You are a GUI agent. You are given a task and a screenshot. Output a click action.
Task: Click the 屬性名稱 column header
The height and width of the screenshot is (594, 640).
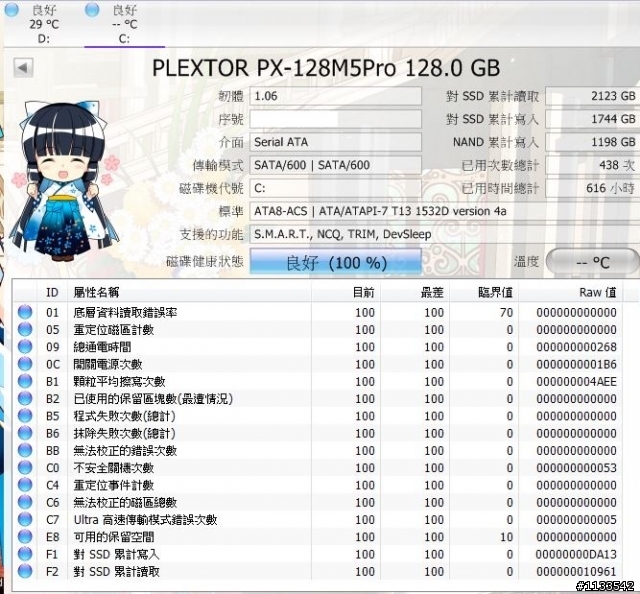pos(189,292)
